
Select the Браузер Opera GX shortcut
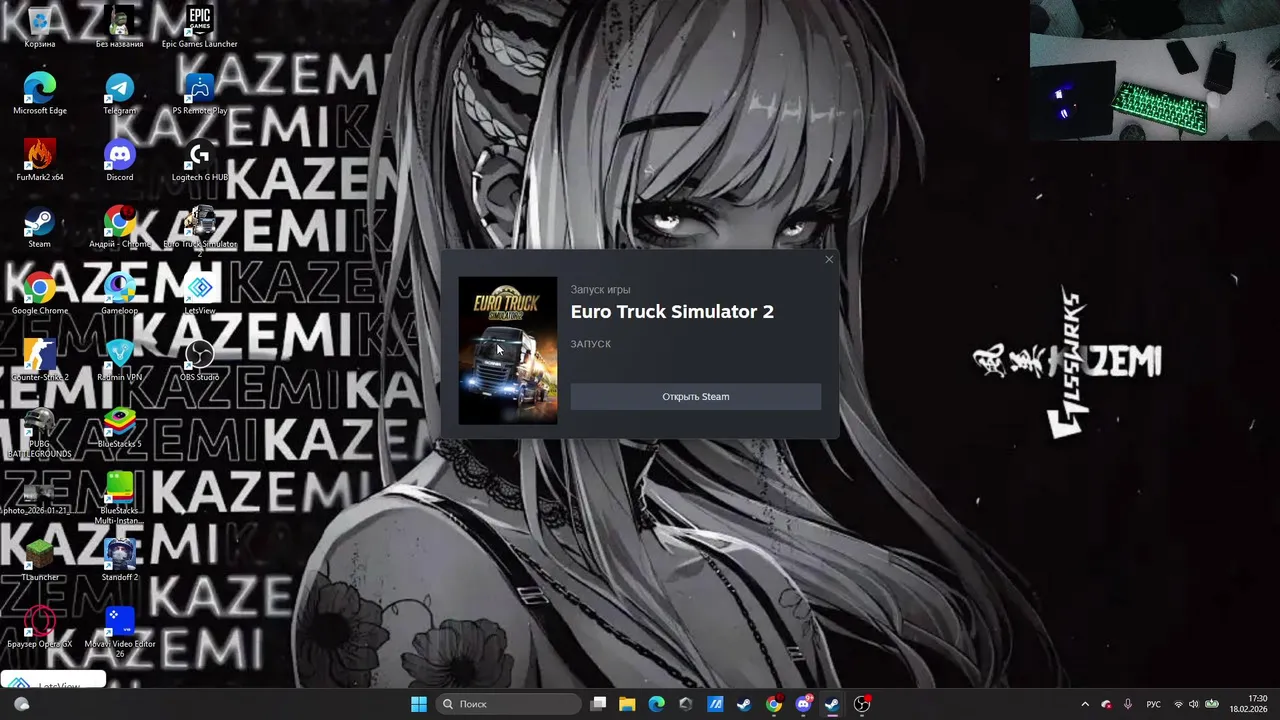(39, 627)
